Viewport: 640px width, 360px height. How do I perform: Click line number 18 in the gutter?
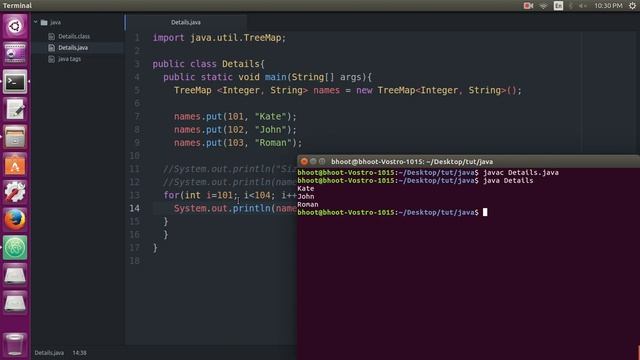pyautogui.click(x=135, y=260)
